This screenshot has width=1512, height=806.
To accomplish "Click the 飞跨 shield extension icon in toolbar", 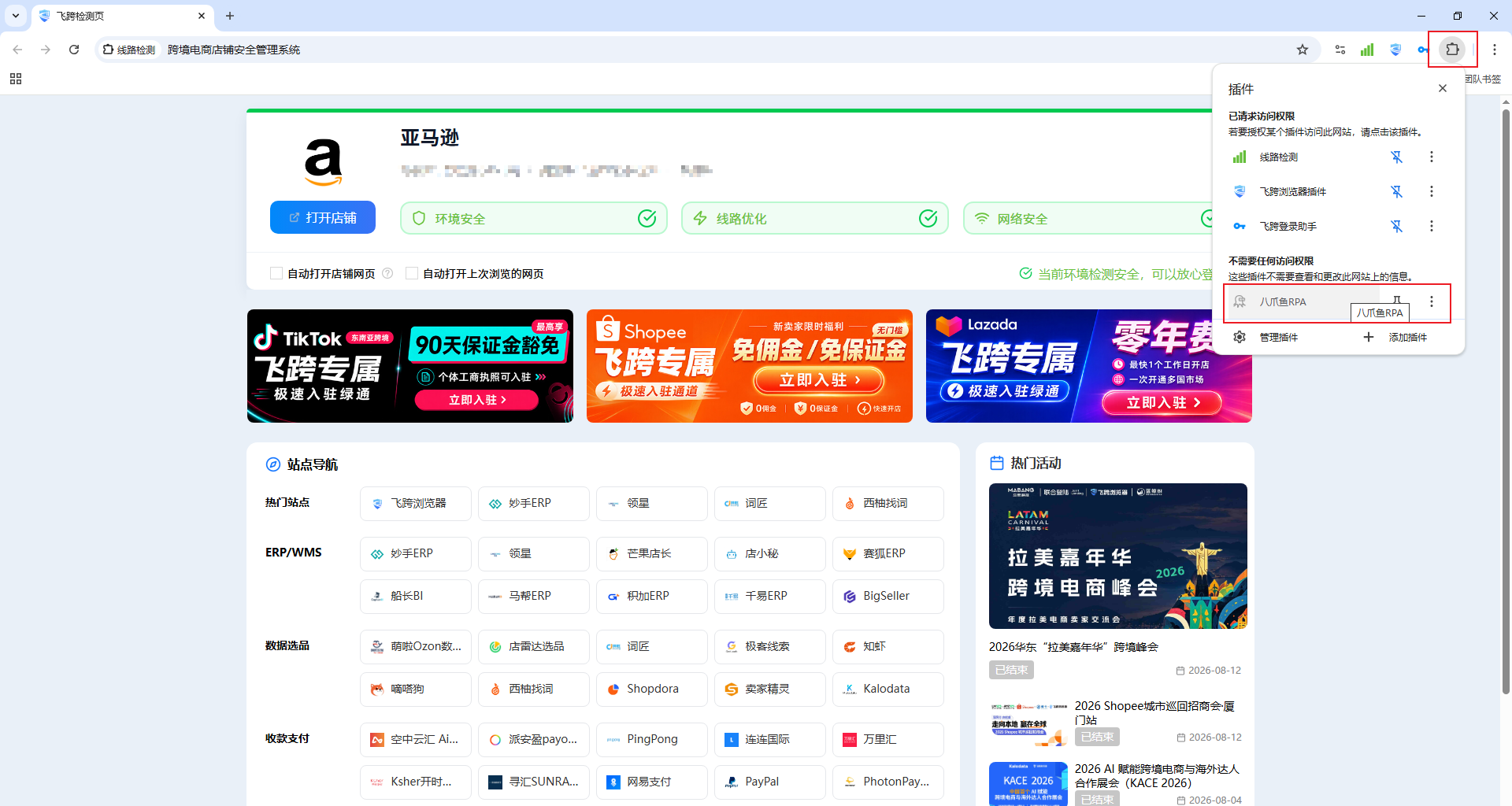I will tap(1395, 50).
